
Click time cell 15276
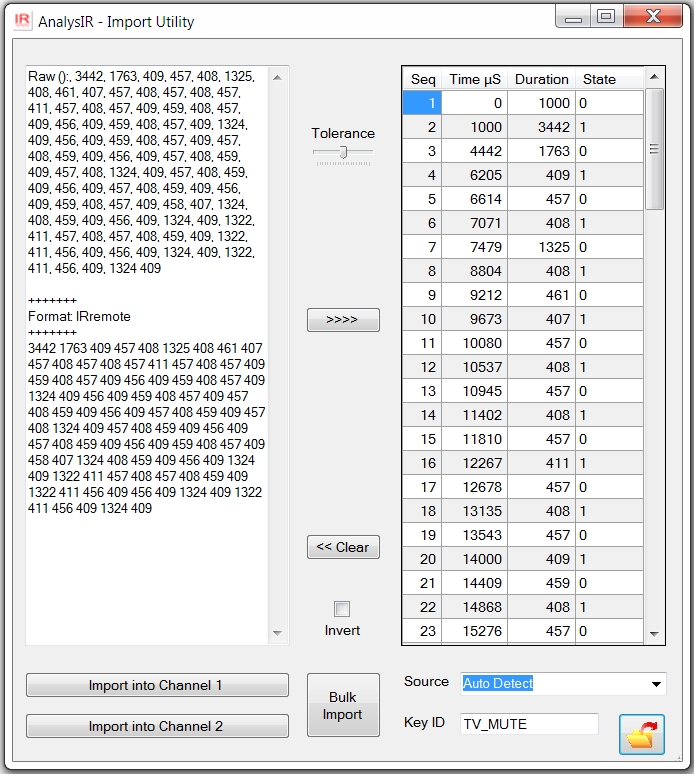point(474,631)
